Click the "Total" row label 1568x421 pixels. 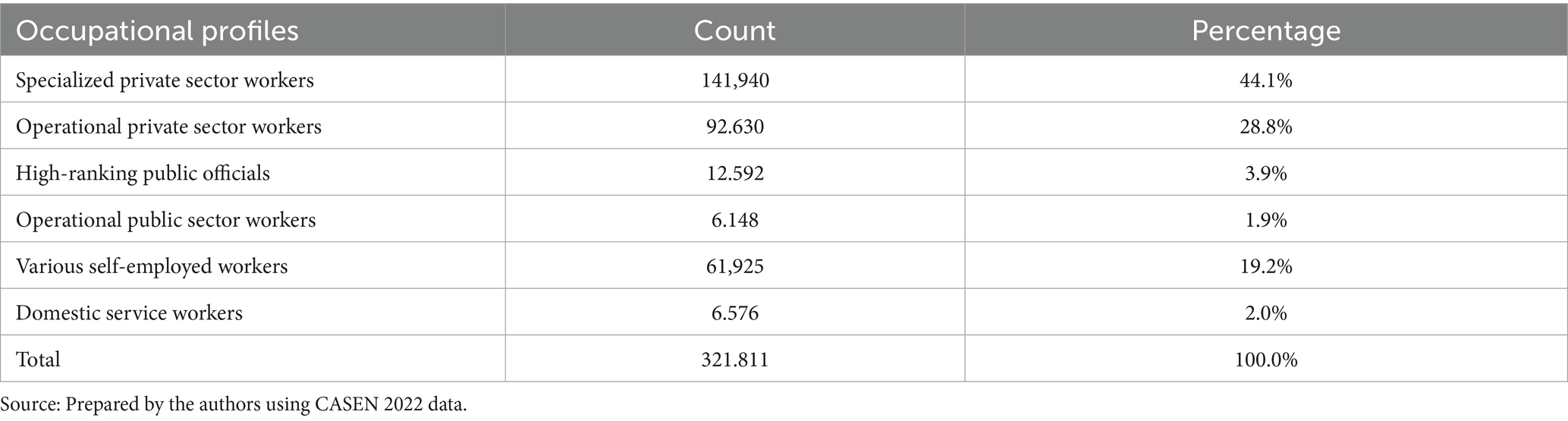point(38,359)
